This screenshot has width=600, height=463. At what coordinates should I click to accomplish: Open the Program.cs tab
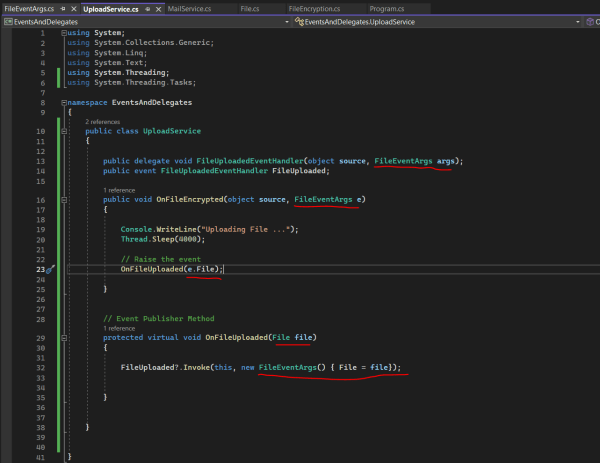tap(387, 9)
